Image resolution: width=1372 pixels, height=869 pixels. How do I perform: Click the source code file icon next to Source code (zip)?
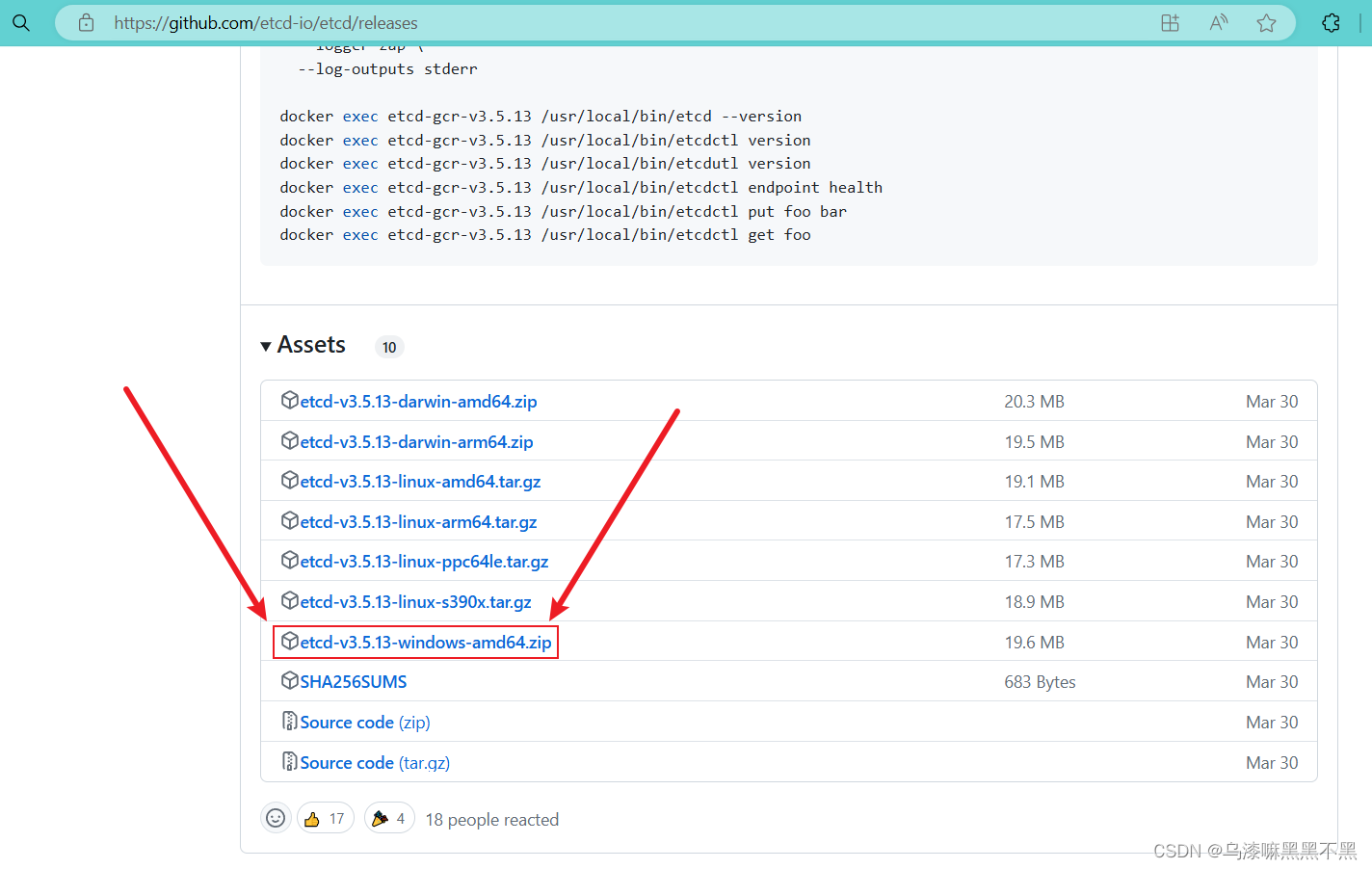point(290,721)
